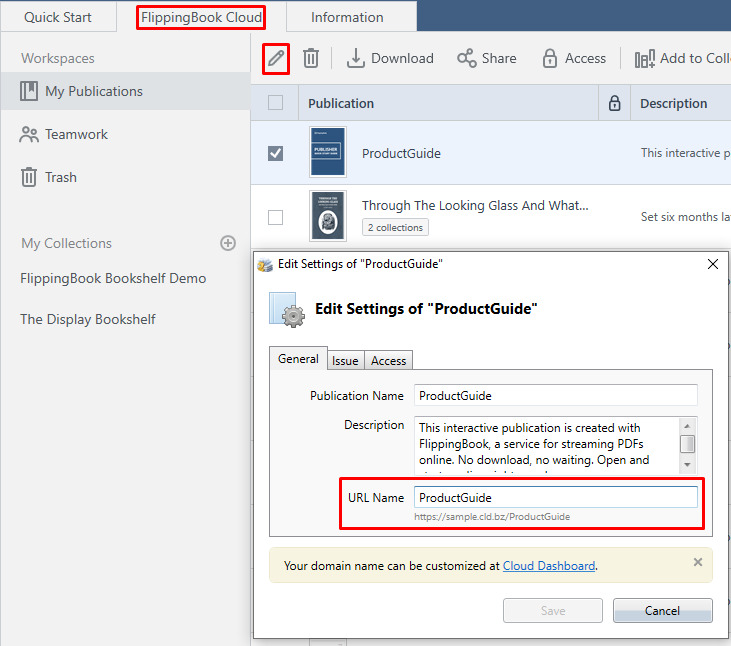Click Through The Looking Glass cover thumbnail
Viewport: 731px width, 646px height.
pyautogui.click(x=328, y=216)
